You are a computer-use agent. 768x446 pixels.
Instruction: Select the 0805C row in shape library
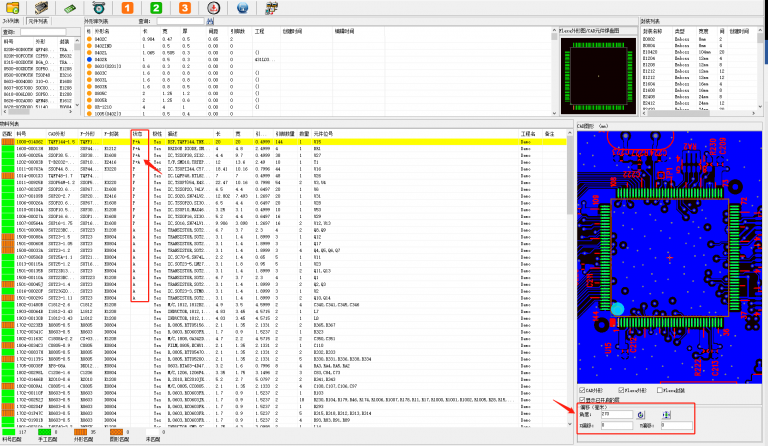coord(318,93)
